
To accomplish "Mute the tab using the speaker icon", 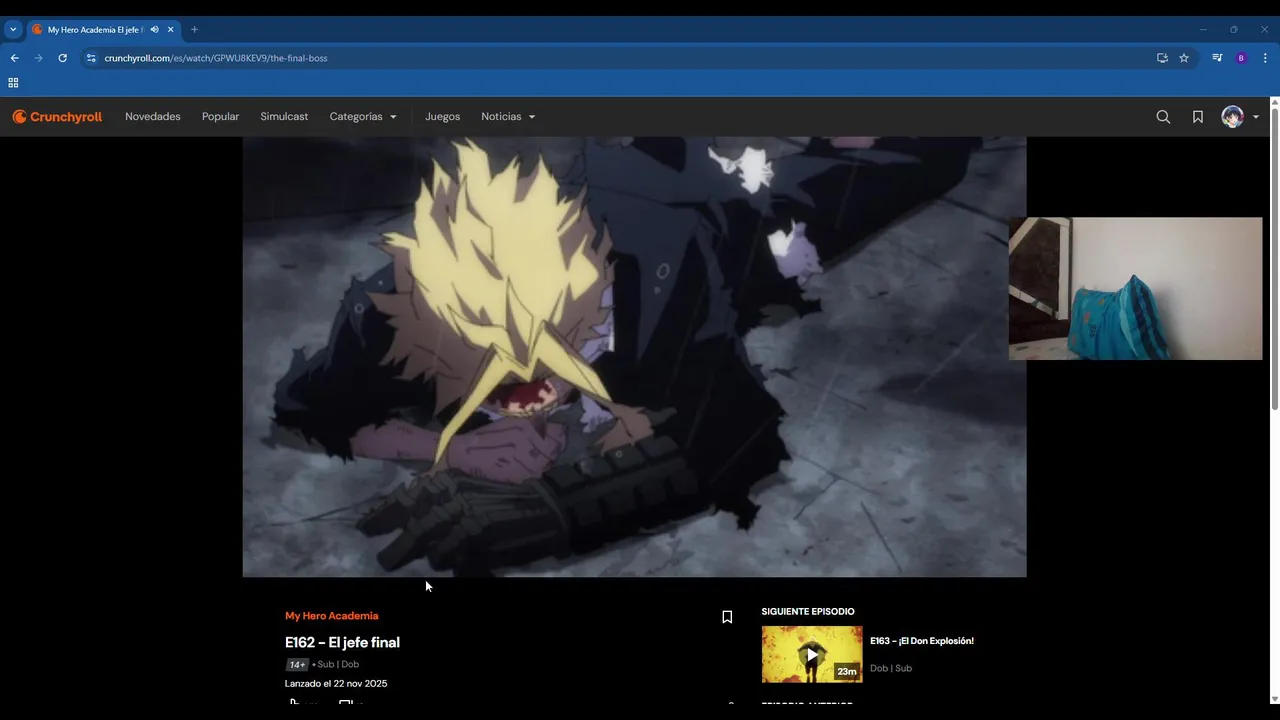I will [x=154, y=30].
